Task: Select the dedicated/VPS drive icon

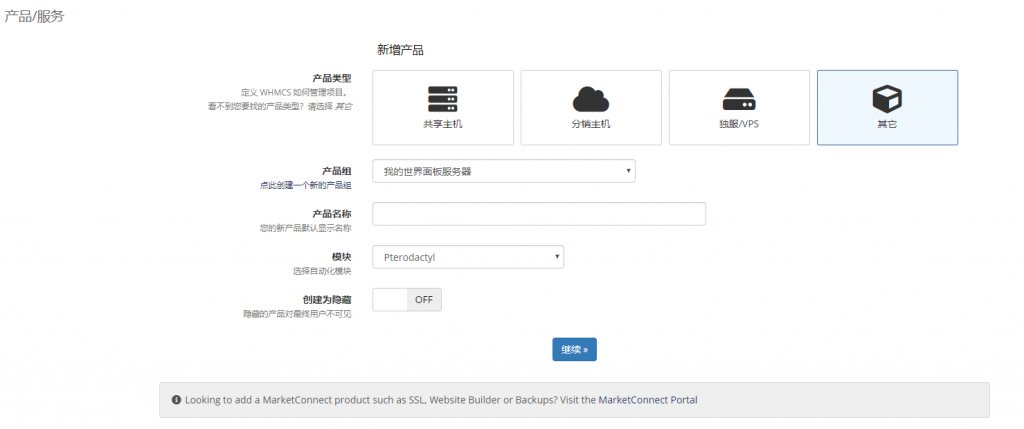Action: point(739,99)
